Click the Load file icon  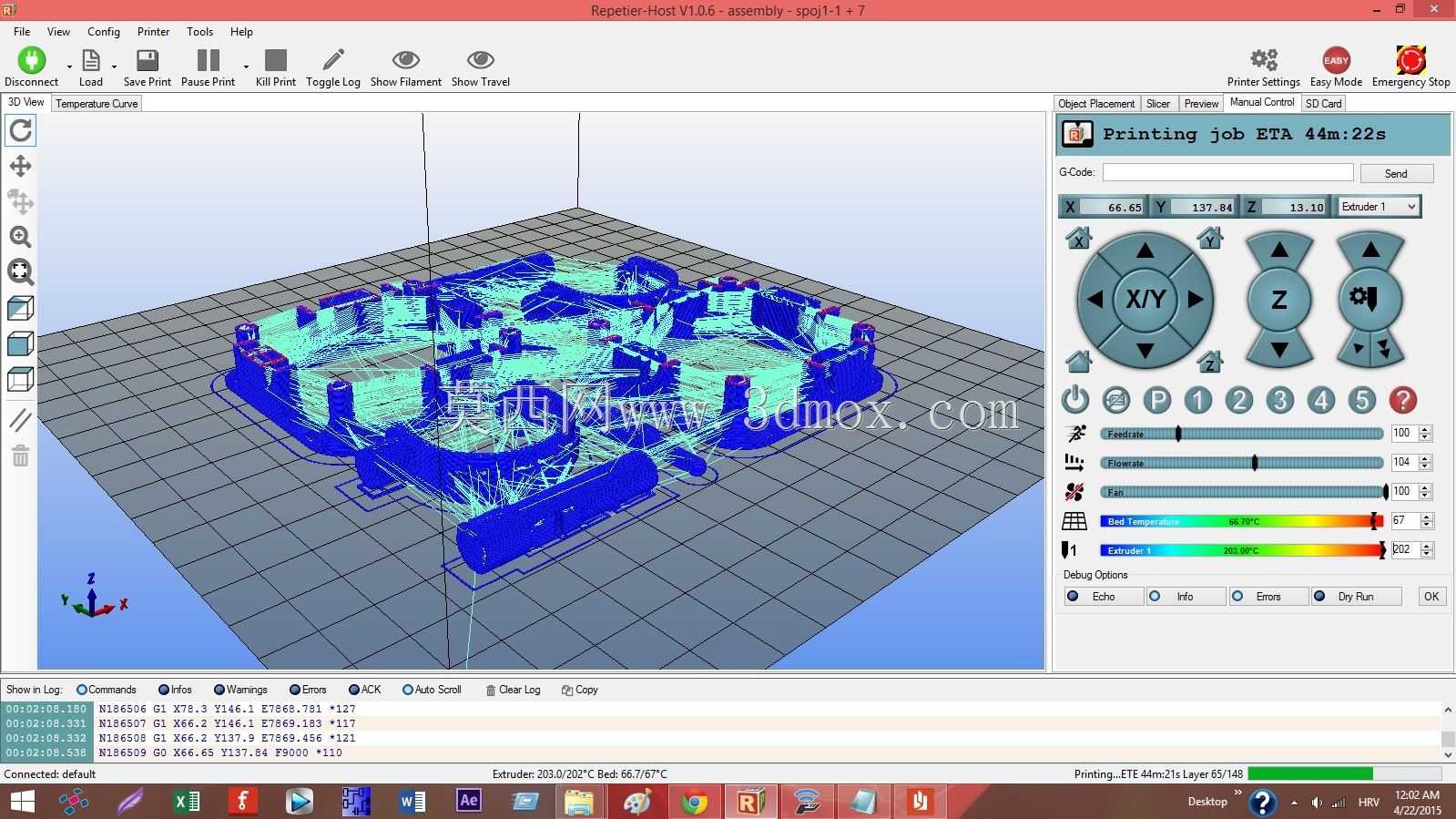click(91, 60)
